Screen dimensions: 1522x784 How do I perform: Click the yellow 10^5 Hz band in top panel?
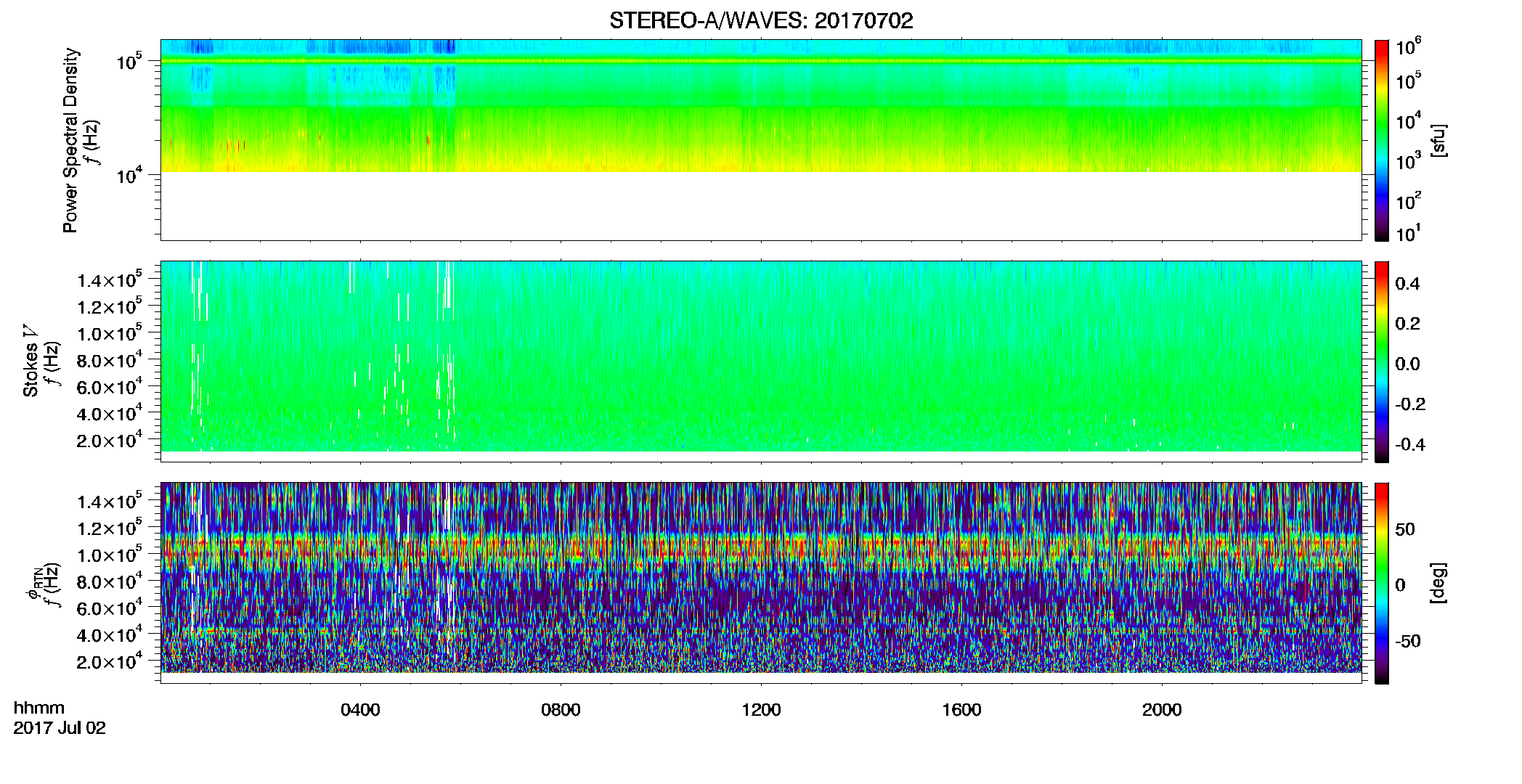[x=761, y=61]
